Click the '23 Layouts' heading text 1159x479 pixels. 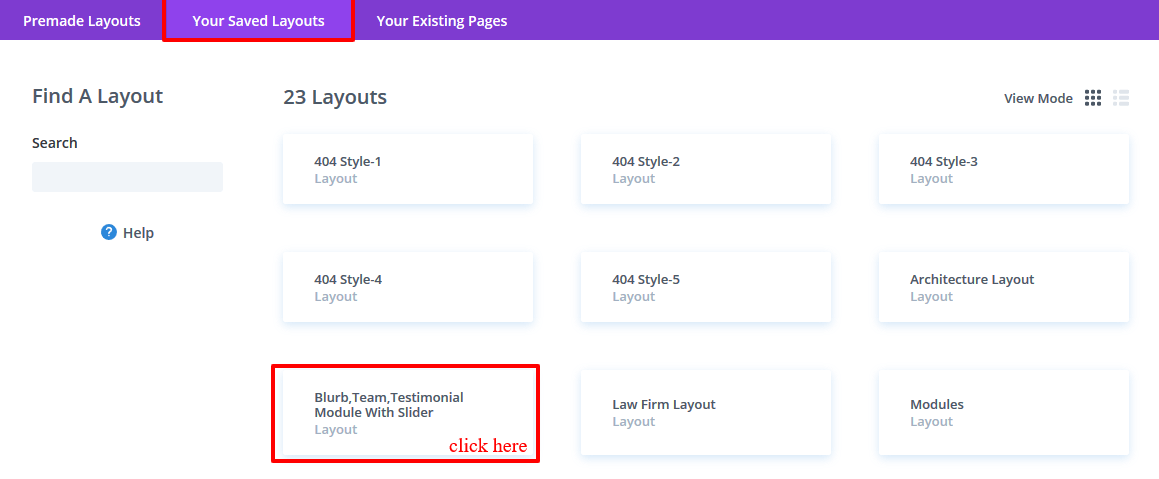click(335, 98)
